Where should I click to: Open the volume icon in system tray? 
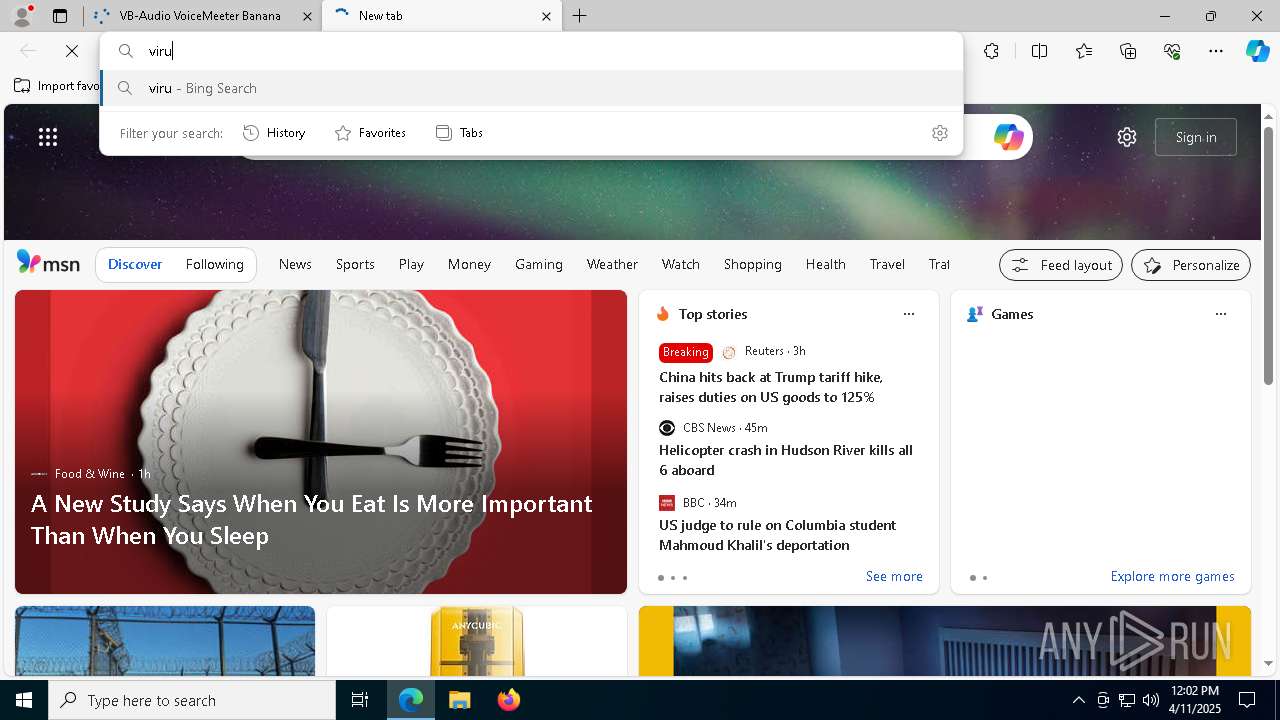tap(1151, 700)
